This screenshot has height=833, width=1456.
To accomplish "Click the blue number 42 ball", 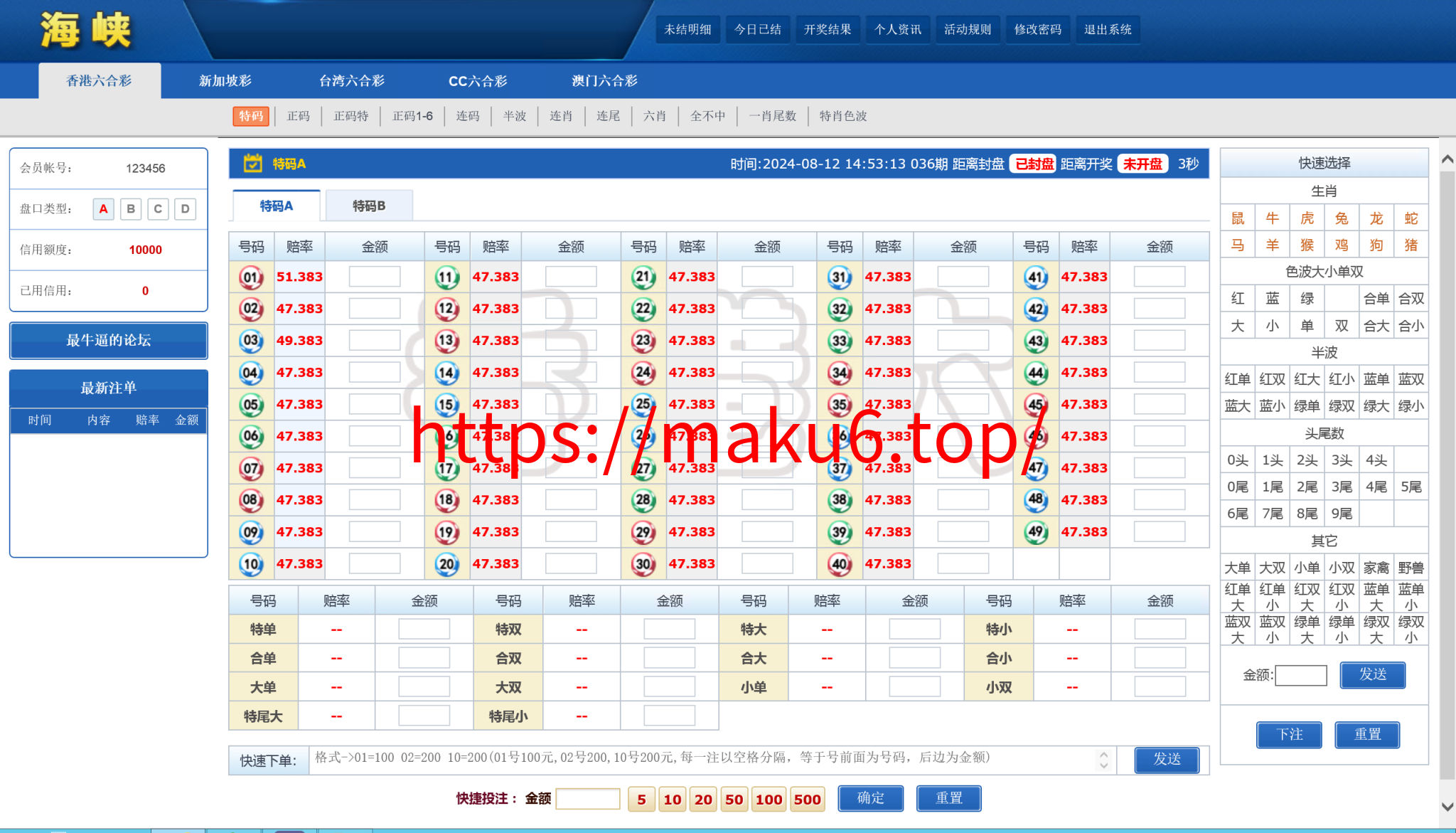I will click(1036, 309).
